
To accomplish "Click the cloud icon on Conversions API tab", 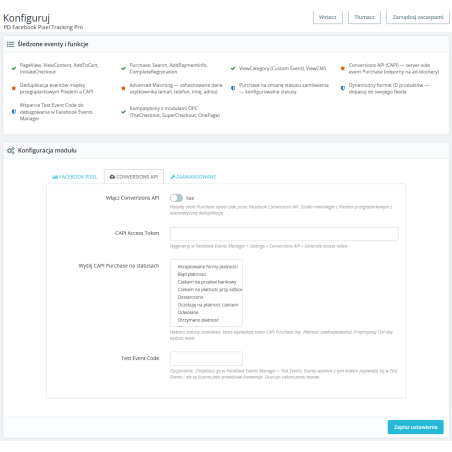I will point(112,177).
